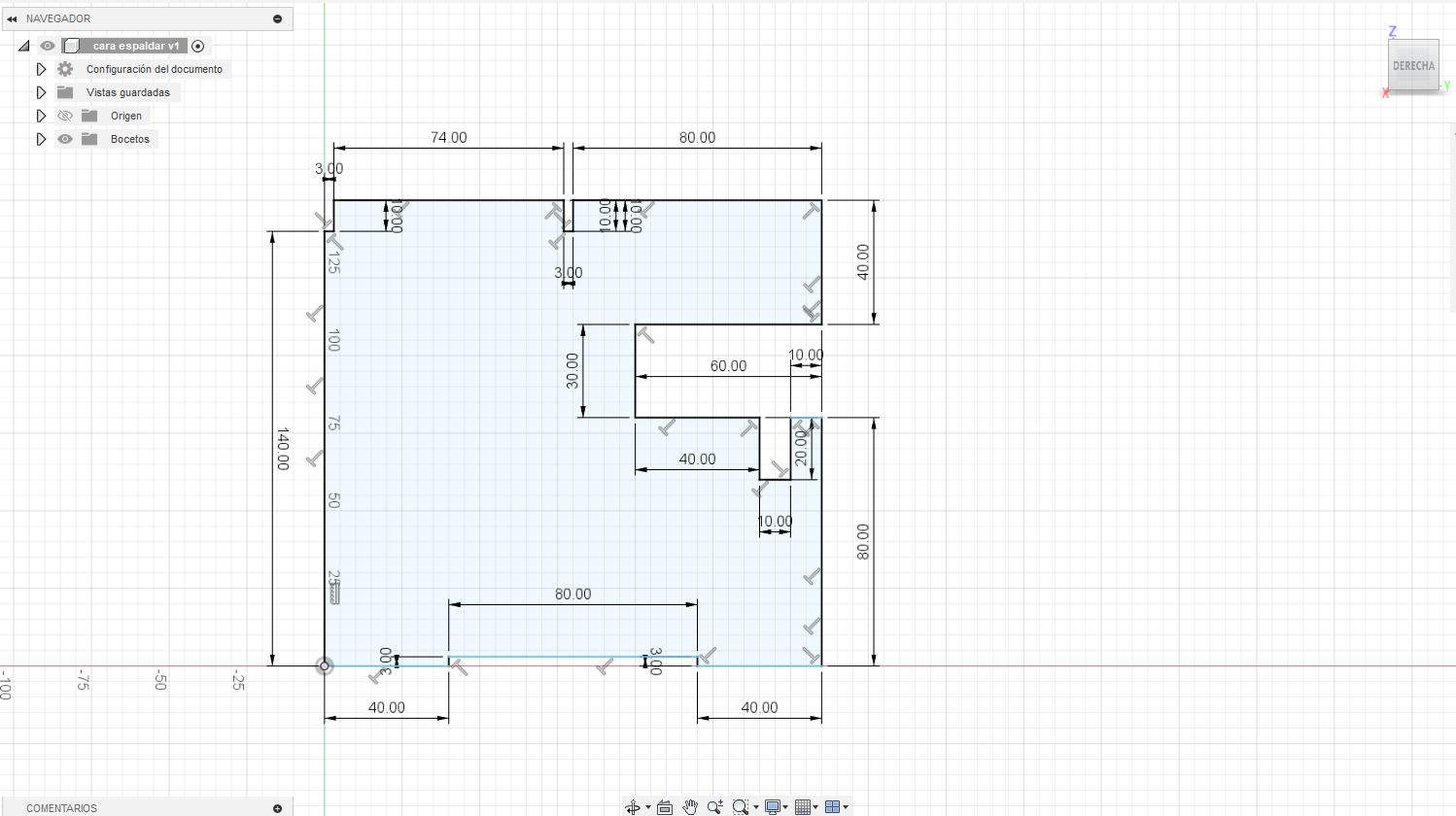Click the Vistas guardadas folder icon

click(65, 92)
